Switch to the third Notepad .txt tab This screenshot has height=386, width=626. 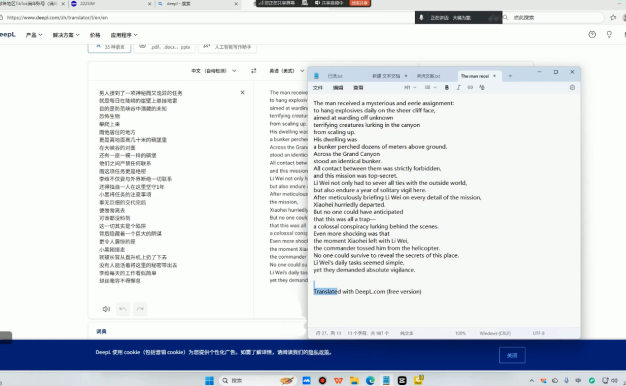pyautogui.click(x=428, y=76)
